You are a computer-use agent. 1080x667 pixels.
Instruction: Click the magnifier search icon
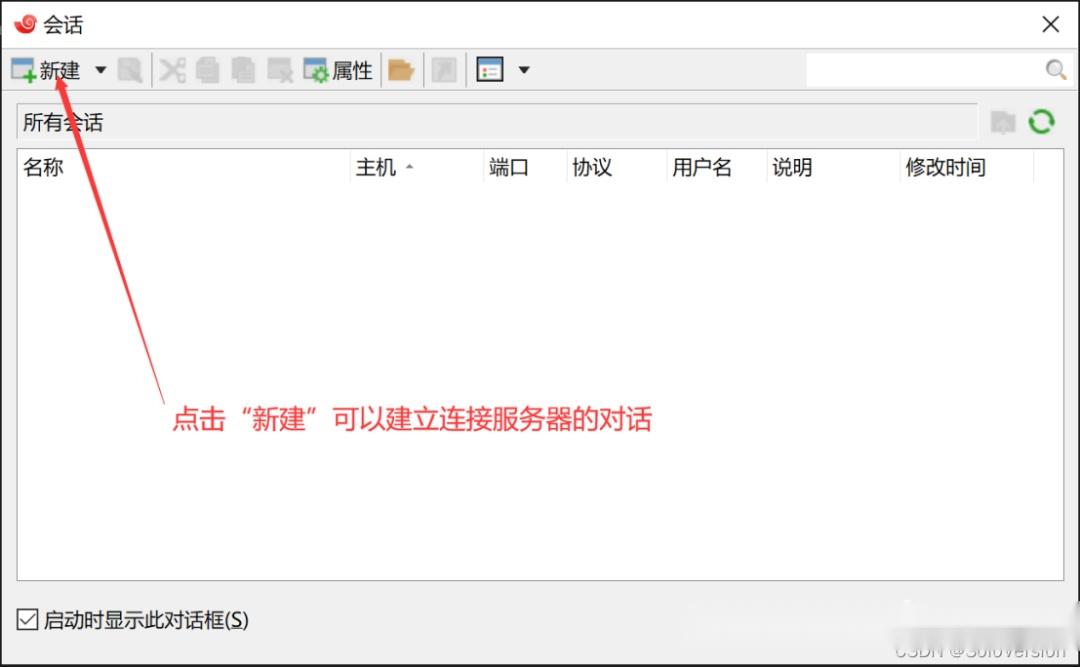point(1055,70)
